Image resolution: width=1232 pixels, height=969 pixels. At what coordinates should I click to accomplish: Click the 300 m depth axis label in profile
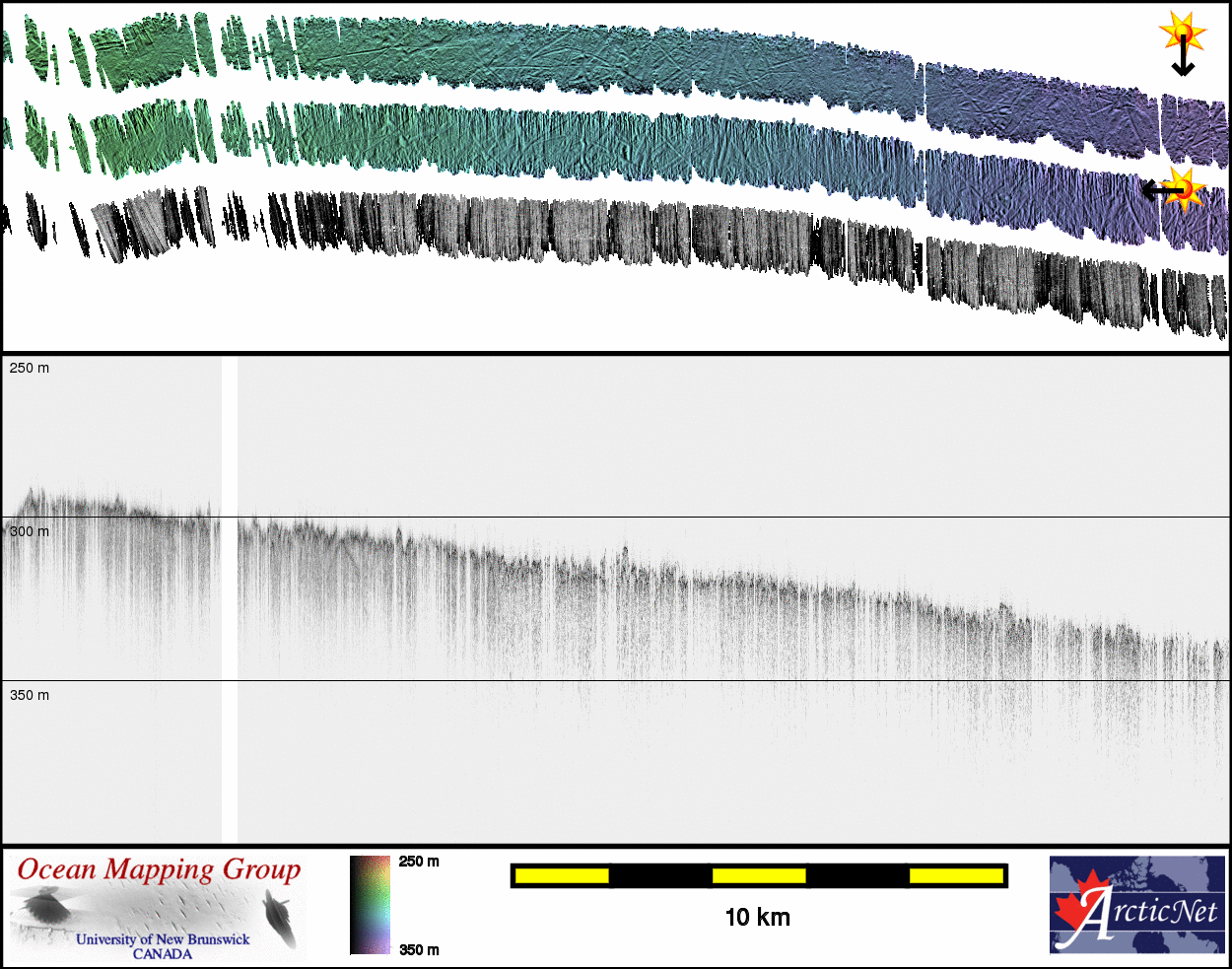30,532
